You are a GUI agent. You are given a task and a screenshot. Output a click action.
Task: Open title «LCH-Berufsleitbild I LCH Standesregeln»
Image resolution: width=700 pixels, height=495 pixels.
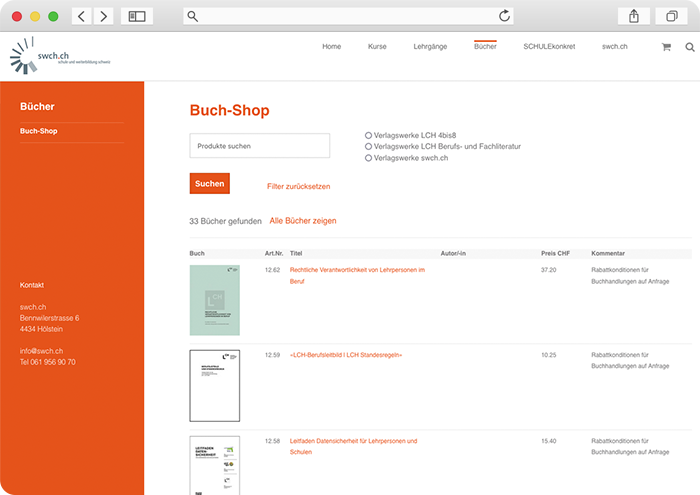coord(346,355)
